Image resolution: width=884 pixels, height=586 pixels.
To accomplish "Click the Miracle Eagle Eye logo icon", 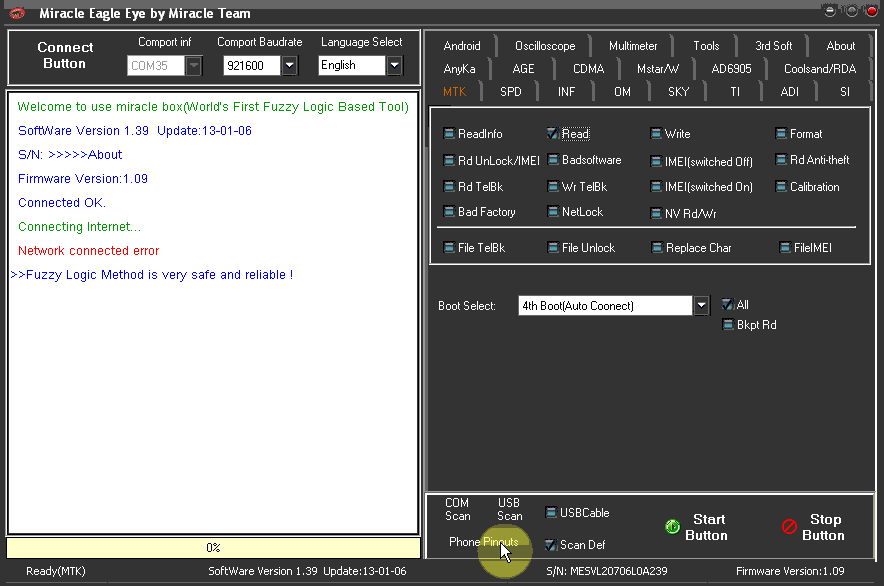I will click(17, 13).
